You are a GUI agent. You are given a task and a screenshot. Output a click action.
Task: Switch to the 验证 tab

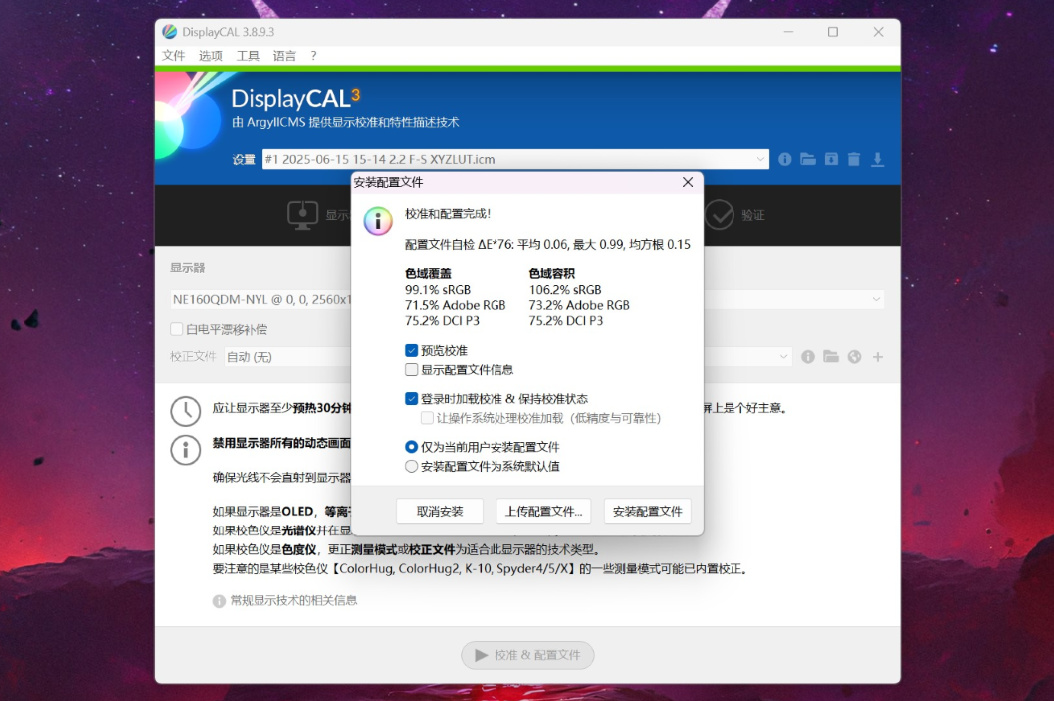pyautogui.click(x=735, y=215)
